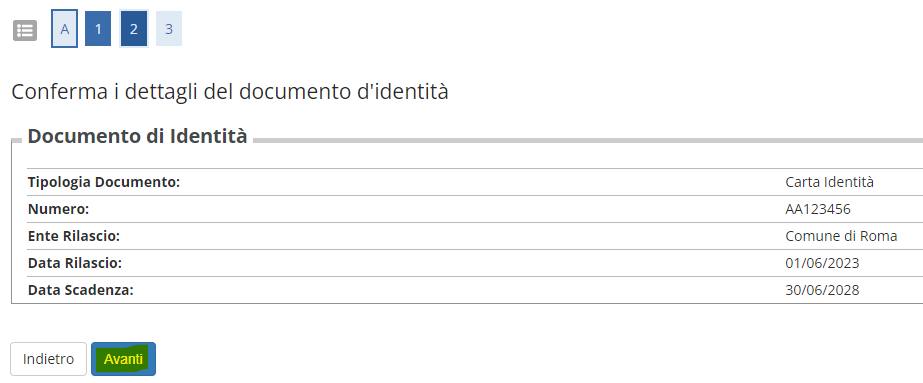Go to step A in wizard
This screenshot has width=923, height=383.
[65, 28]
